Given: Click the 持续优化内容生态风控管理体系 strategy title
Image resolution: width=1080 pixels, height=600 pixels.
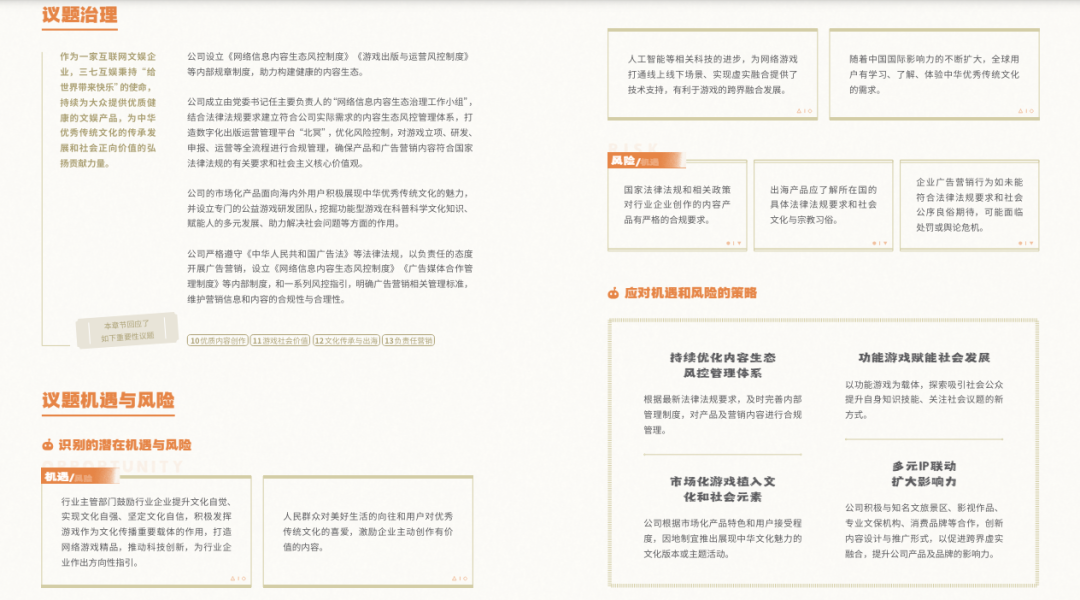Looking at the screenshot, I should [723, 365].
